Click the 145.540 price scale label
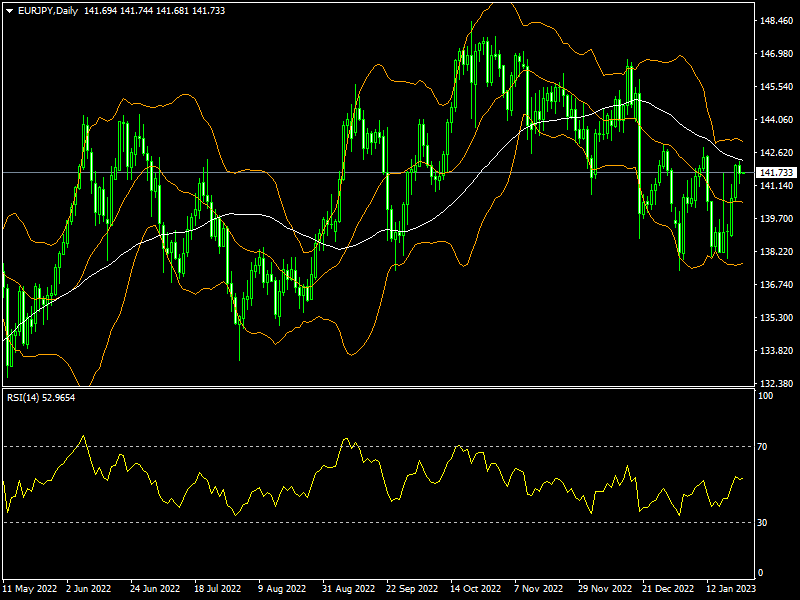800x600 pixels. (777, 87)
